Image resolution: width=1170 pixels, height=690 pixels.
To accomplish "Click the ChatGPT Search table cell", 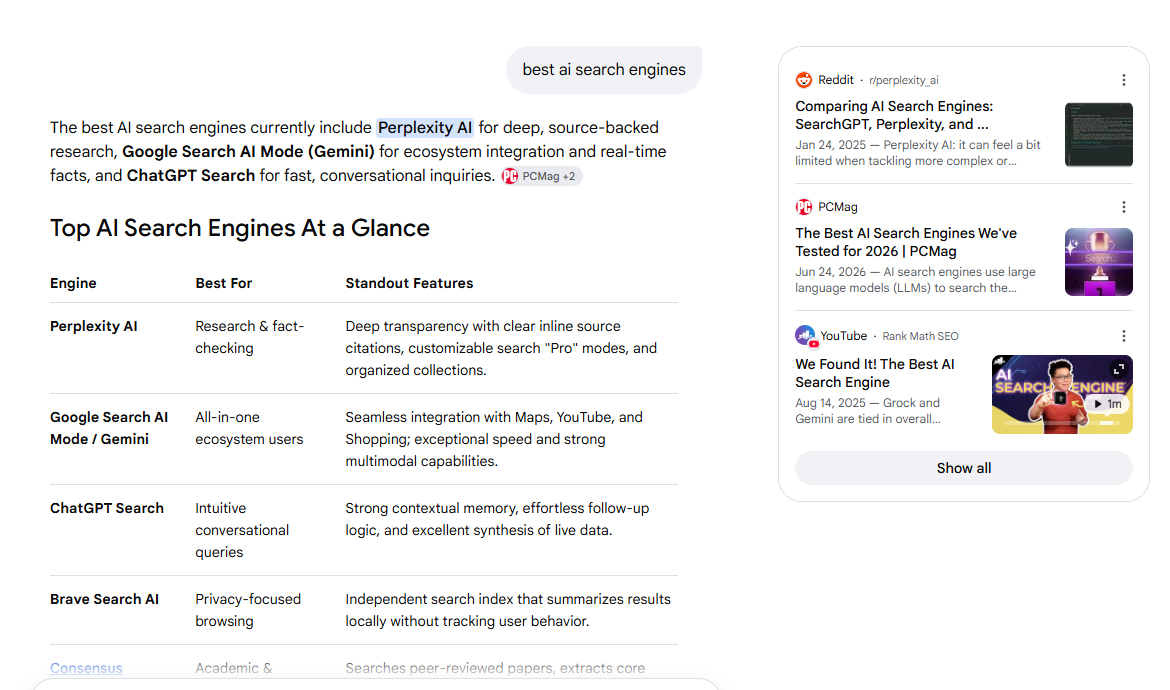I will 107,508.
